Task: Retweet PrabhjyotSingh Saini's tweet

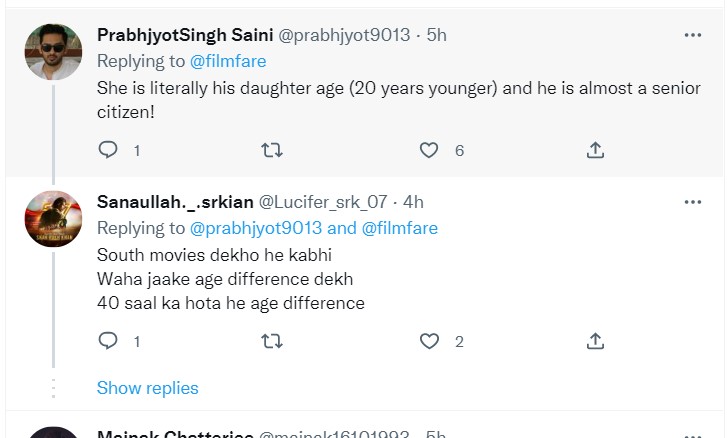Action: click(271, 150)
